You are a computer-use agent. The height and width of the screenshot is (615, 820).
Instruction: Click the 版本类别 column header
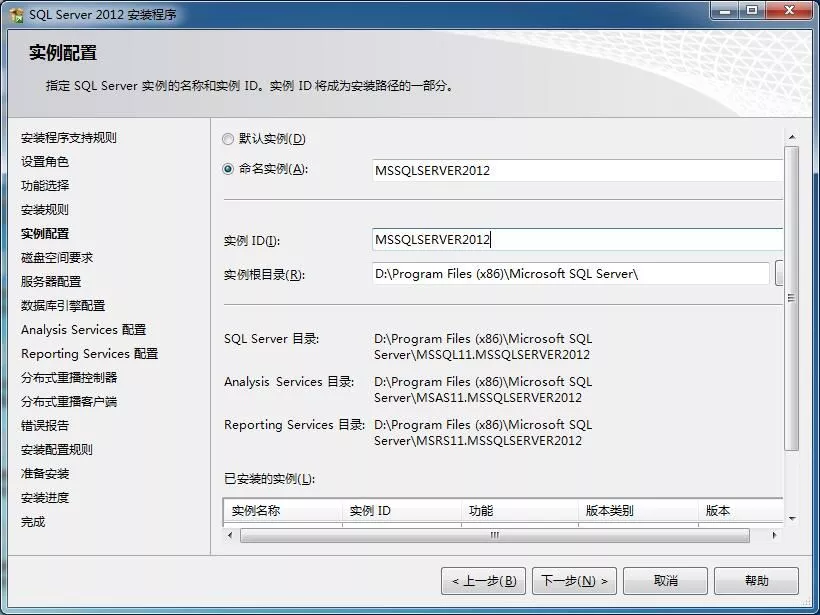coord(639,511)
